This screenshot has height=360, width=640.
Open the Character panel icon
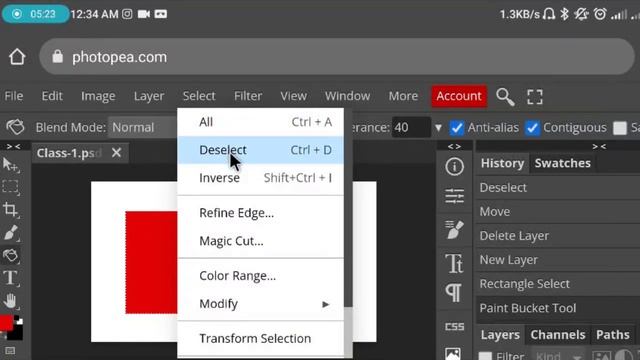pyautogui.click(x=454, y=263)
